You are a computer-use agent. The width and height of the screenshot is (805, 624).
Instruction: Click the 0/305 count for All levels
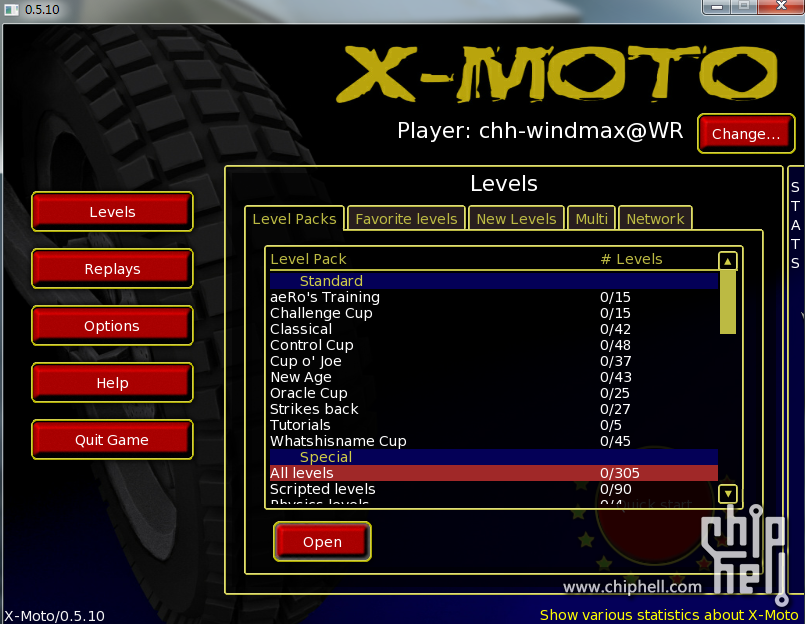click(x=620, y=473)
